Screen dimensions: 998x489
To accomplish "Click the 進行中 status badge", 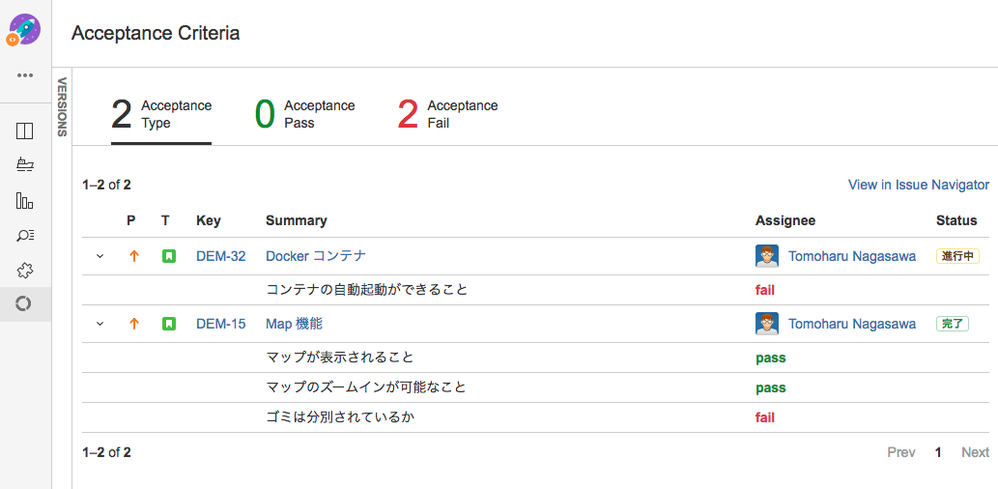I will pos(957,257).
